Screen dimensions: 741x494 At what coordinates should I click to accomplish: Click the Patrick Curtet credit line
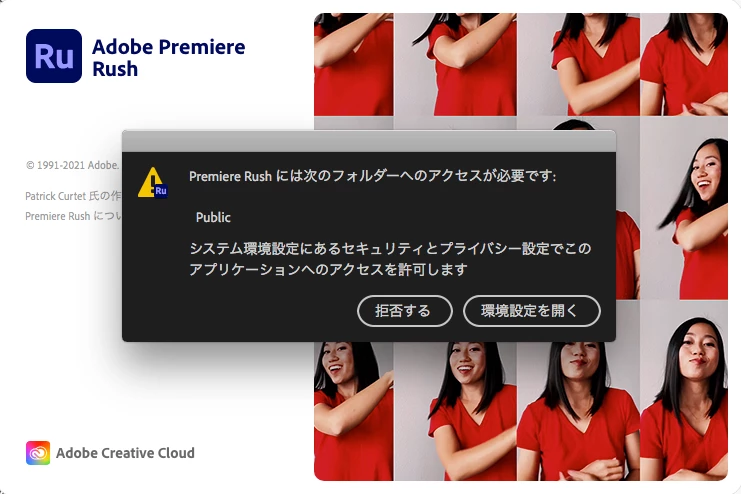click(73, 196)
